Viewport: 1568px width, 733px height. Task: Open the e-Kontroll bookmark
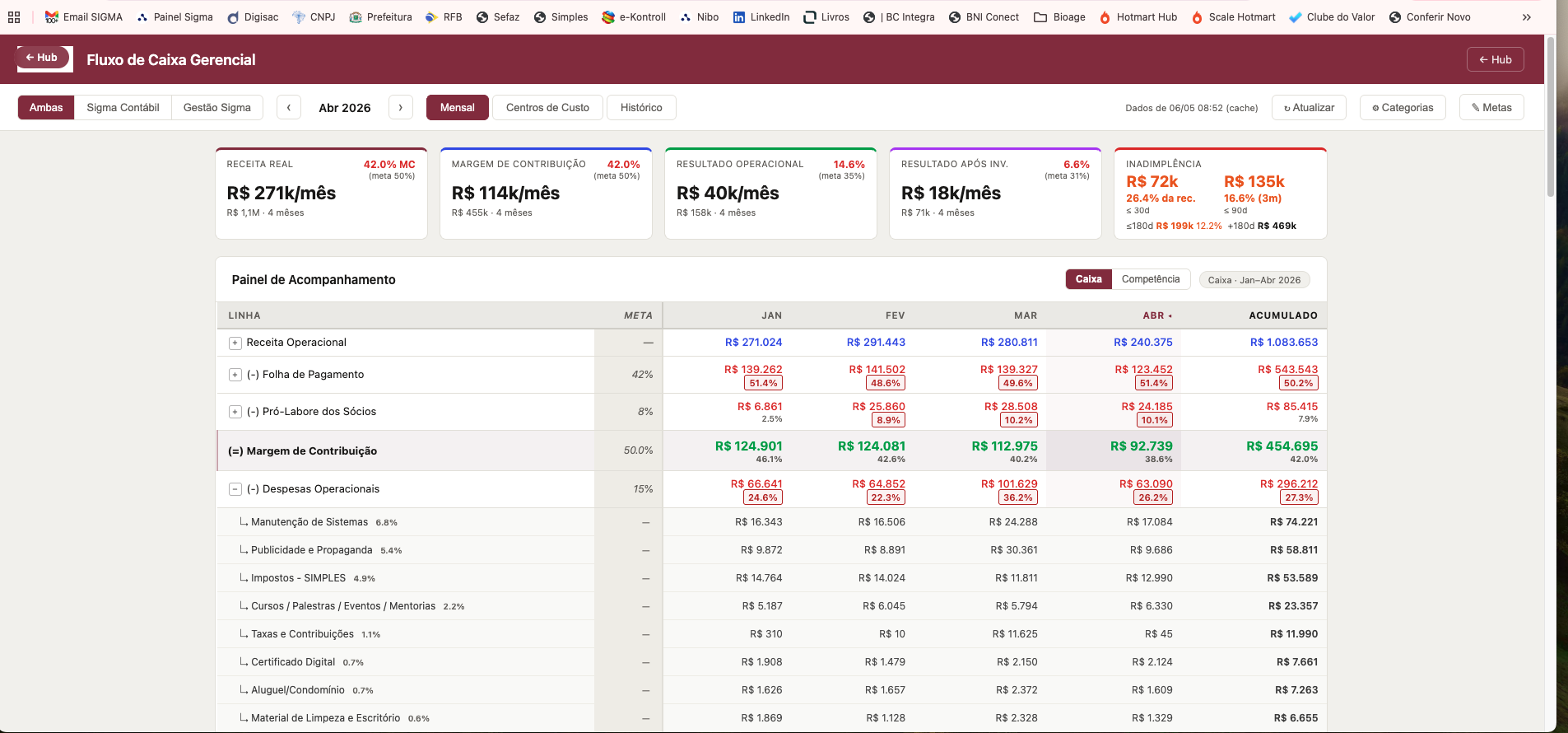tap(634, 16)
